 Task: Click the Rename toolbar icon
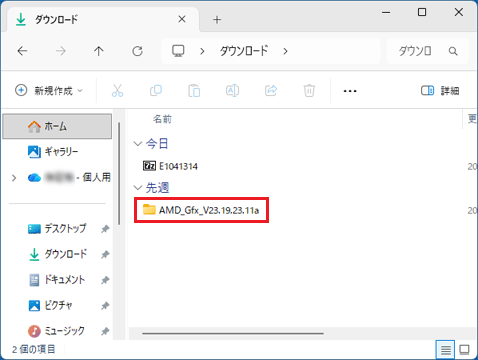[x=232, y=90]
